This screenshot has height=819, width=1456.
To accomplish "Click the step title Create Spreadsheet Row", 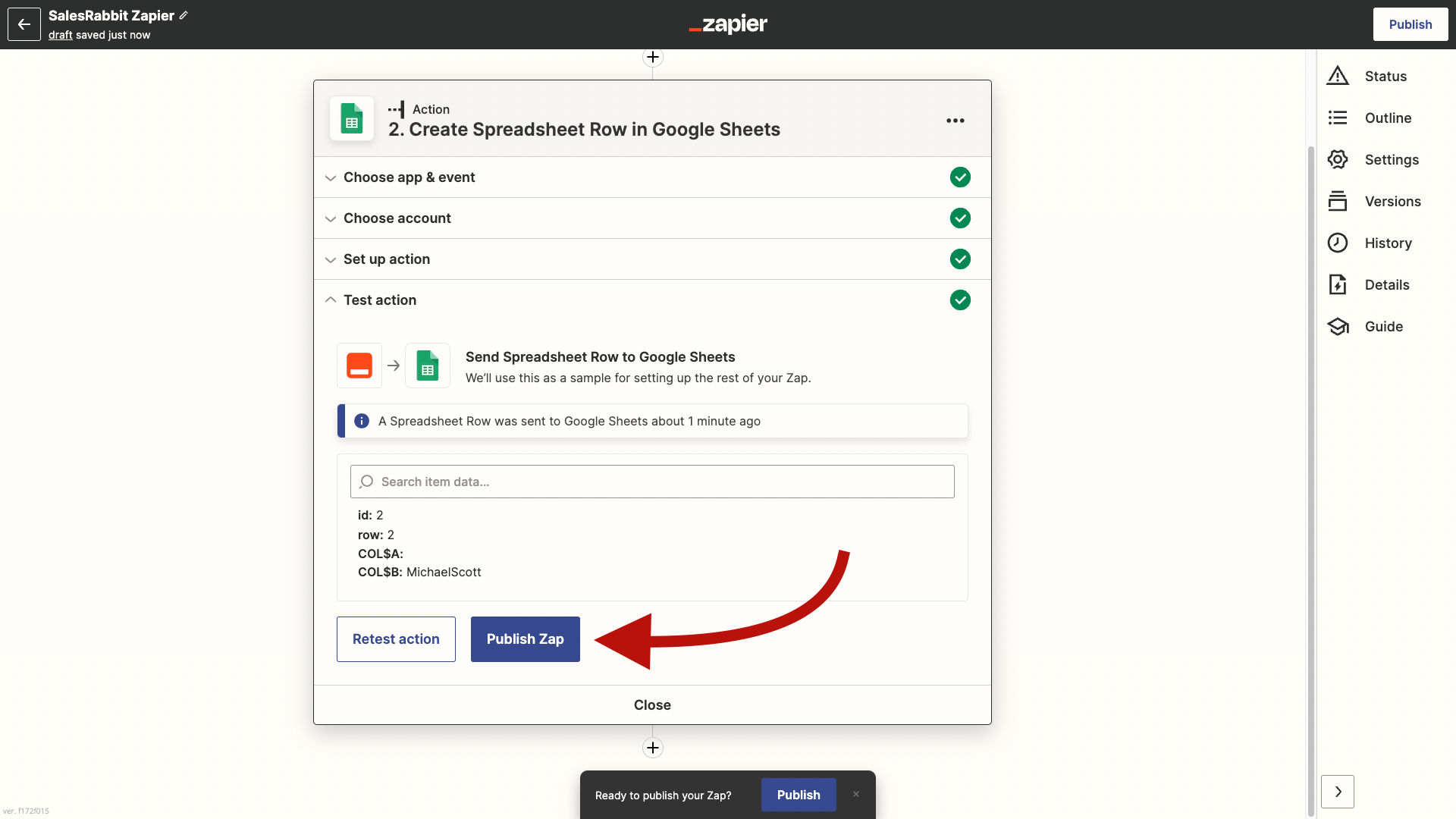I will click(x=584, y=130).
